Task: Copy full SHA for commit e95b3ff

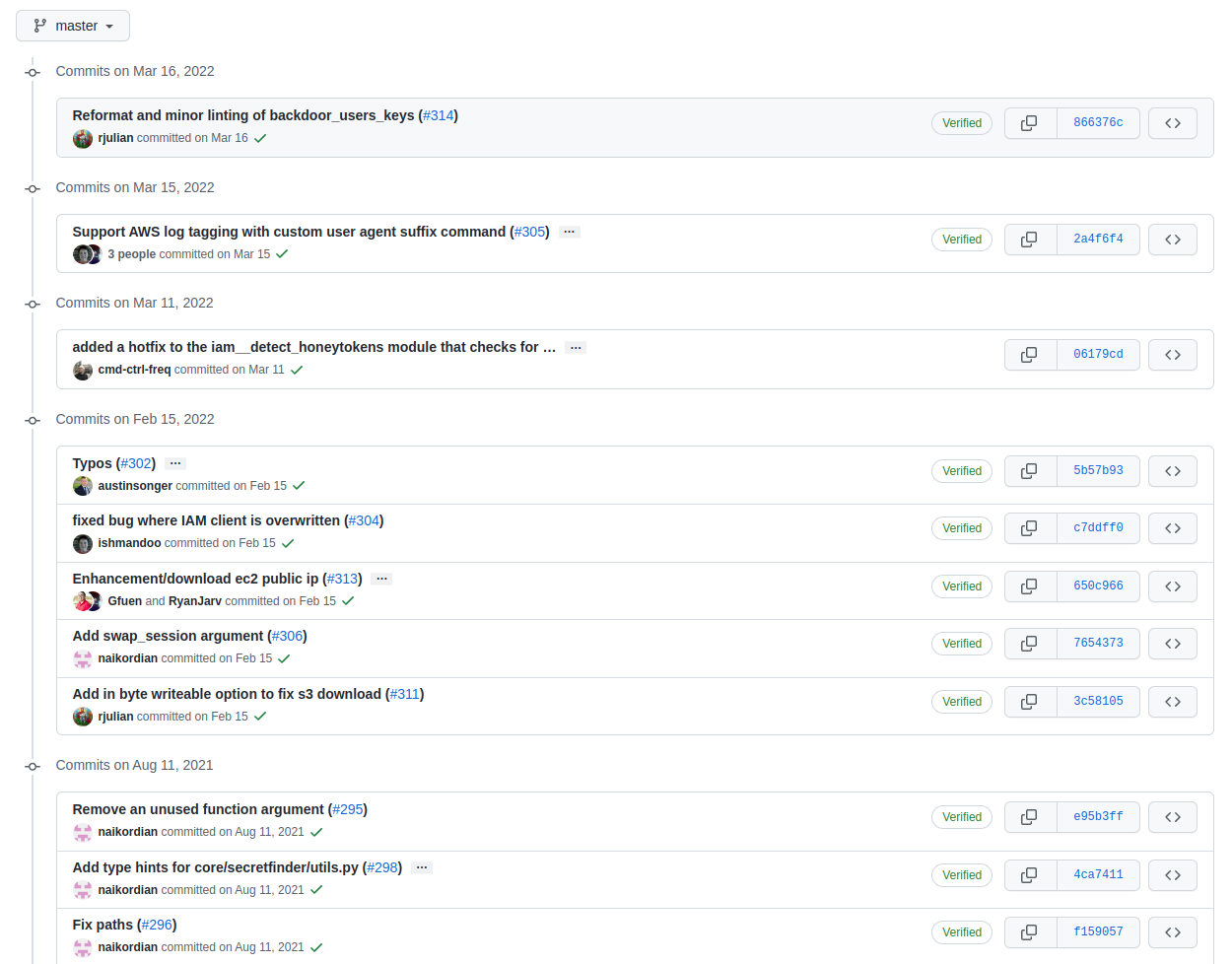Action: tap(1030, 817)
